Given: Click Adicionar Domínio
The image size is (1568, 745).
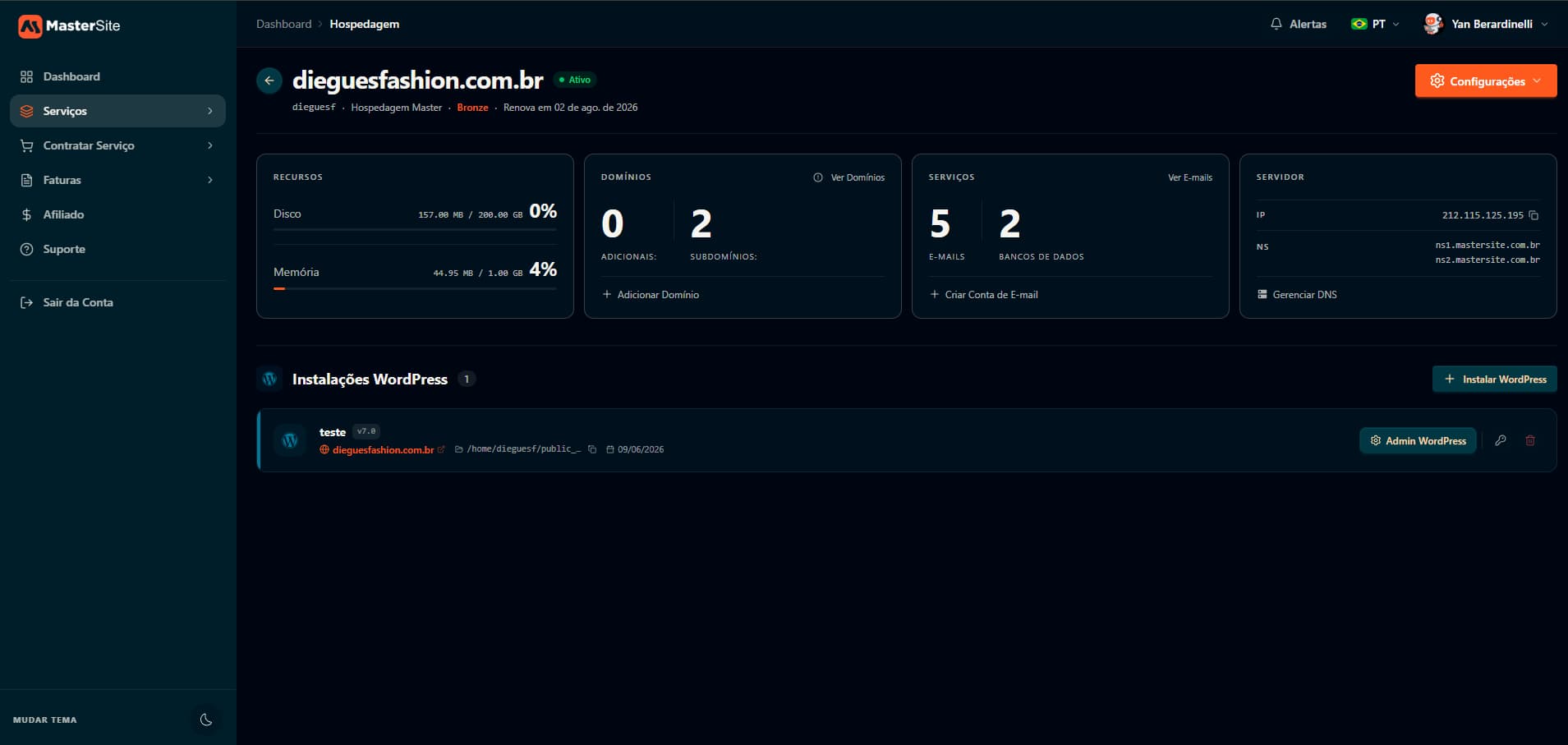Looking at the screenshot, I should [x=651, y=294].
